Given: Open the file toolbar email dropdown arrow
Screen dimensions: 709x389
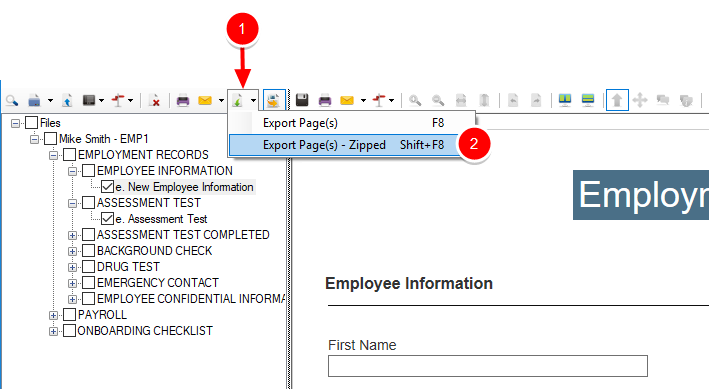Looking at the screenshot, I should click(x=221, y=100).
